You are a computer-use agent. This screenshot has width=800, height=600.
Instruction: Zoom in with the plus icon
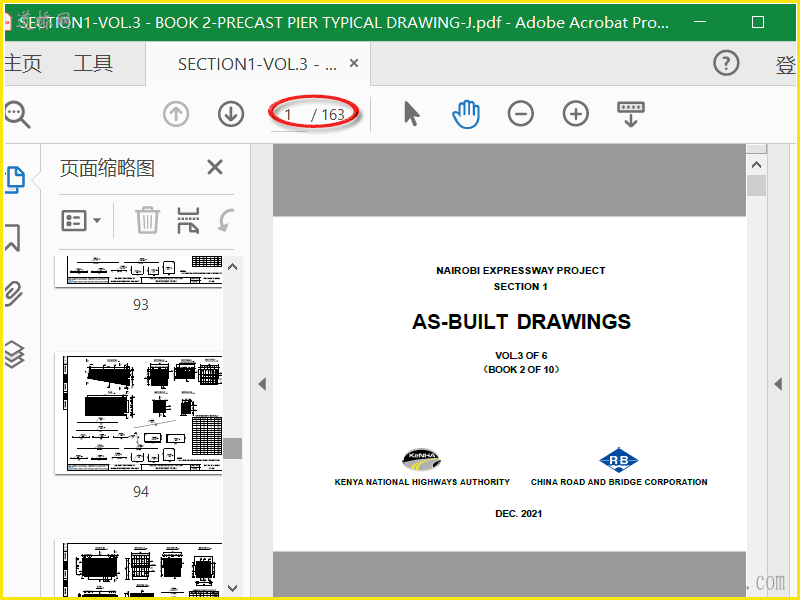click(576, 114)
